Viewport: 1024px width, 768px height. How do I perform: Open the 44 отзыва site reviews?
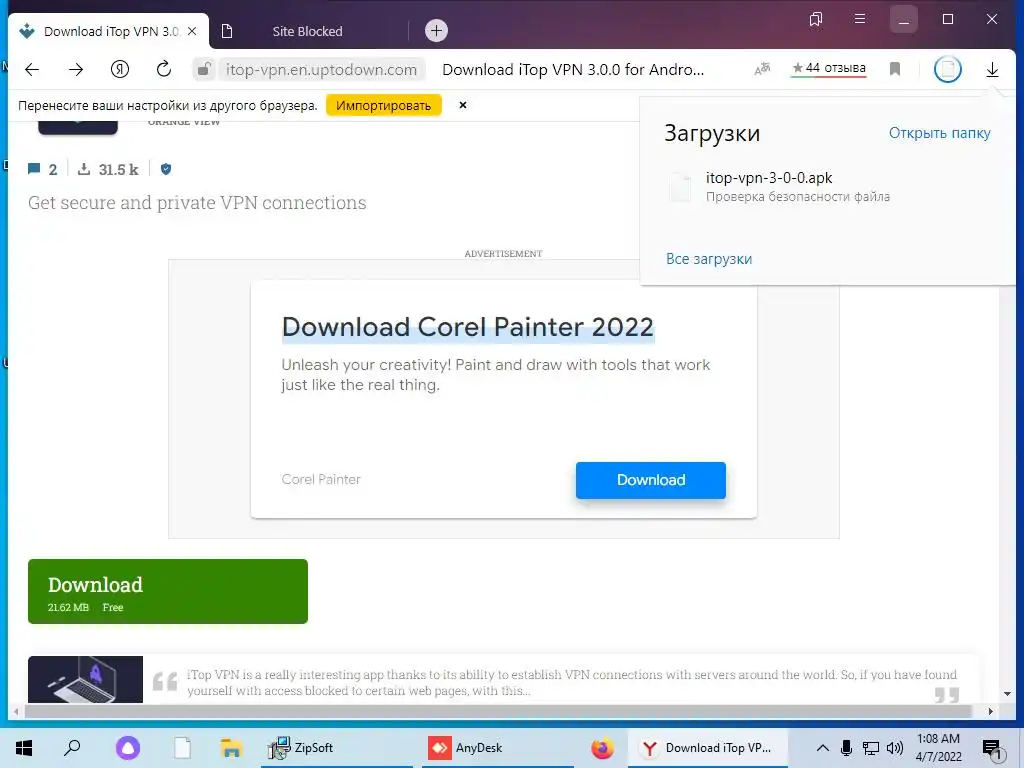[x=829, y=68]
